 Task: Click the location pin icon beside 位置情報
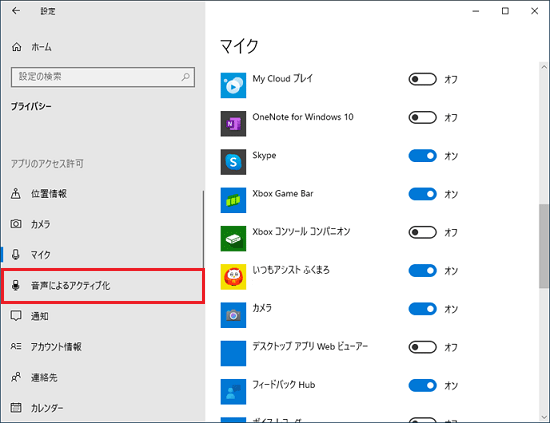click(16, 193)
